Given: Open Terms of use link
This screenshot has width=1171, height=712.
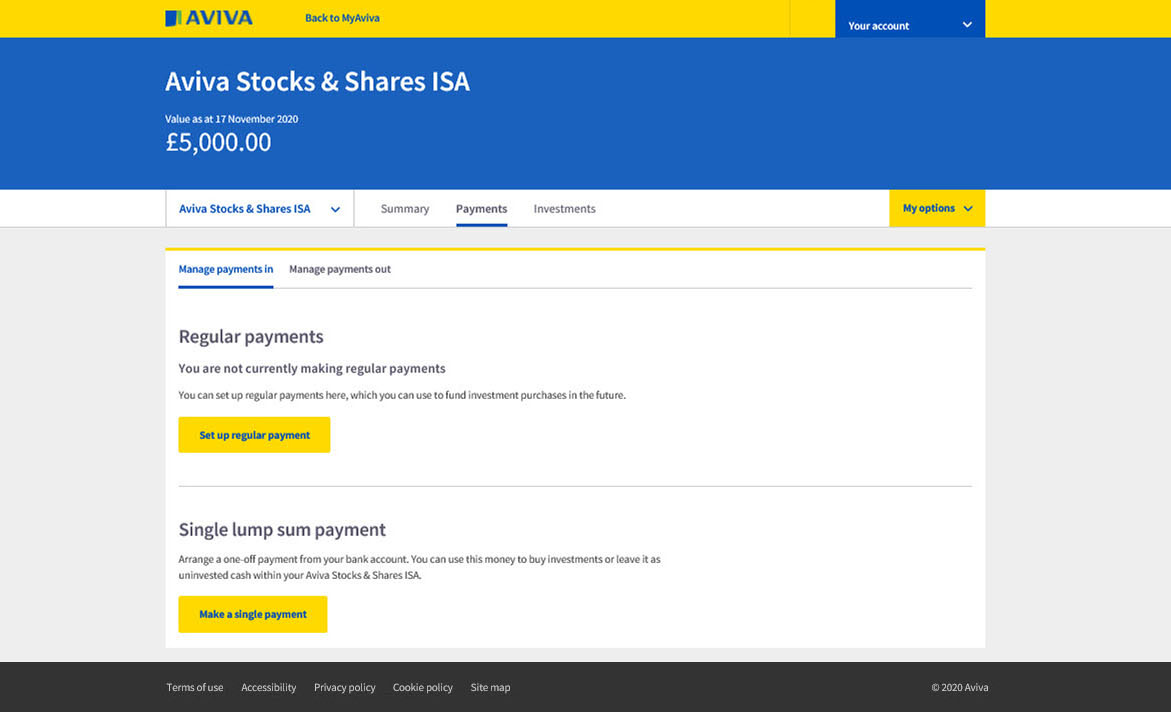Looking at the screenshot, I should coord(195,687).
